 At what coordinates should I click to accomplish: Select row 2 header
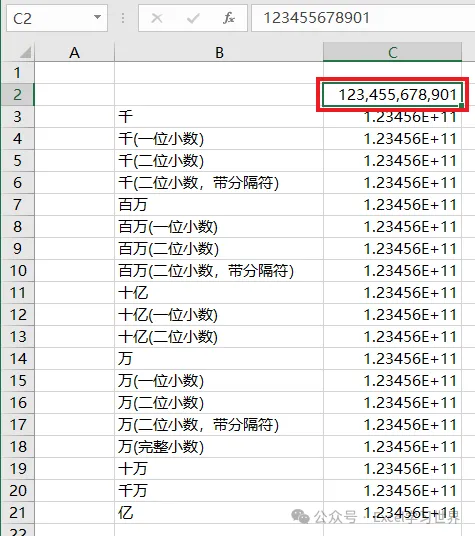click(18, 94)
